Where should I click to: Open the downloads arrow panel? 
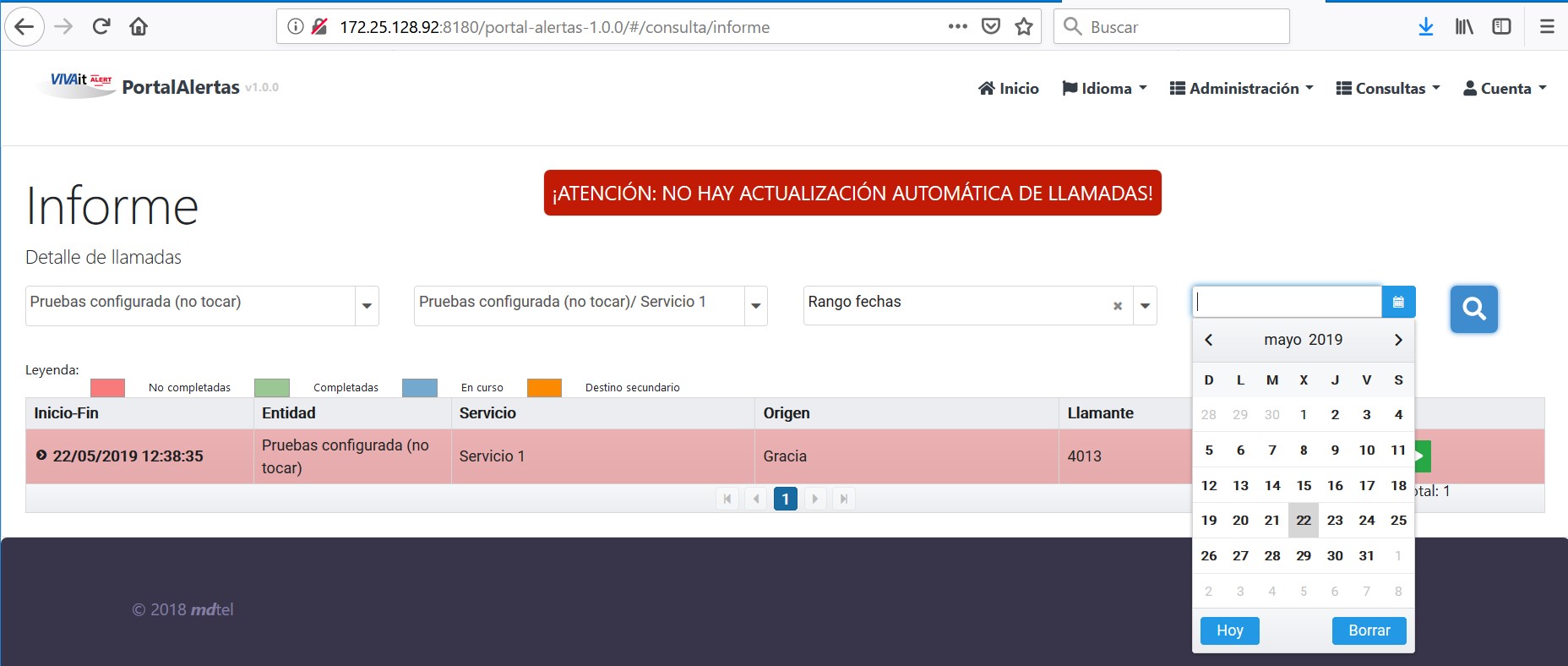(x=1426, y=27)
